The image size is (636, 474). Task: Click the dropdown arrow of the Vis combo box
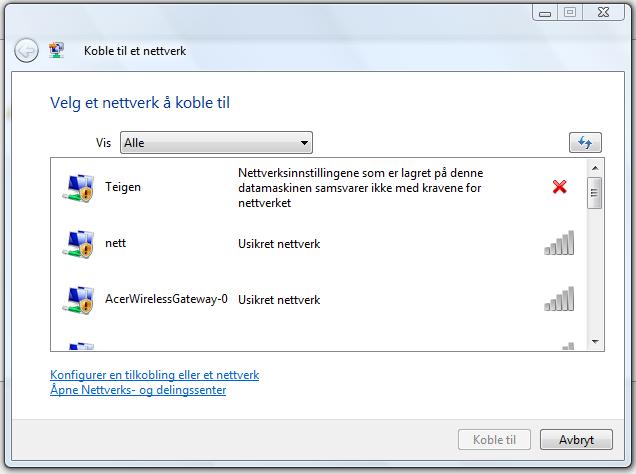point(304,143)
